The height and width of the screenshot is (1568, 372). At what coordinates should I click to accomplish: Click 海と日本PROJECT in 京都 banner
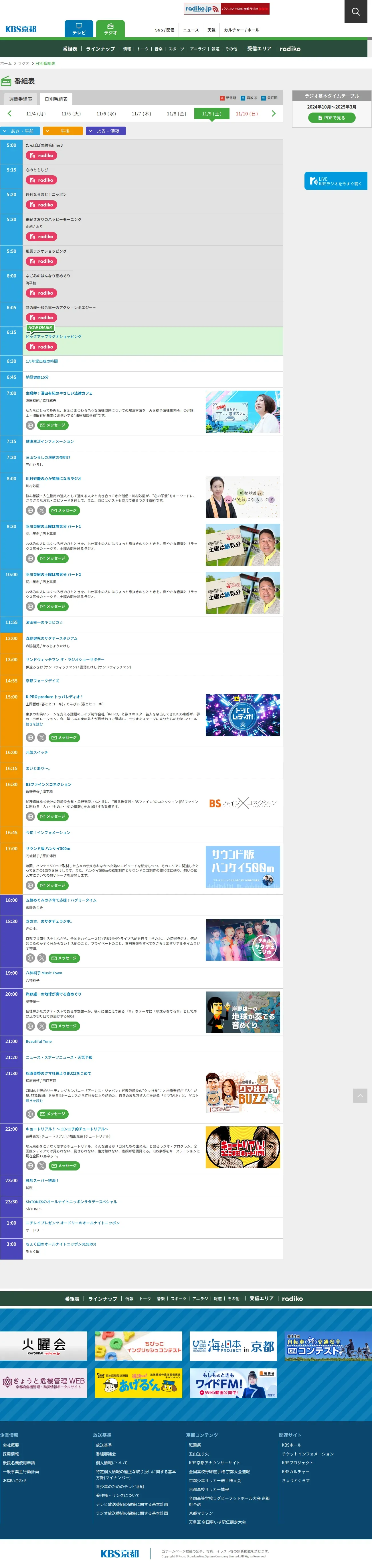point(233,1346)
